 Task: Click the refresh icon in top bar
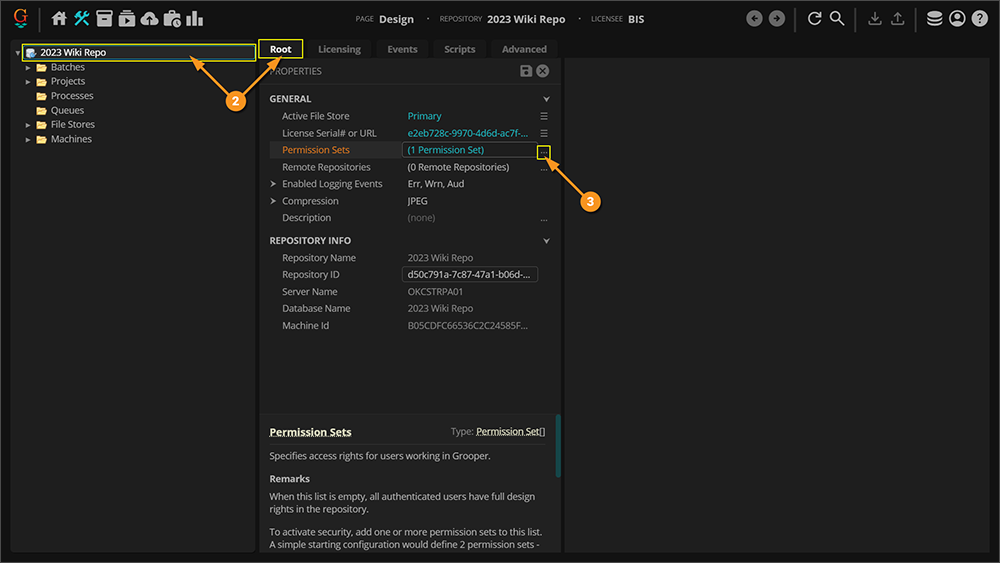coord(814,18)
